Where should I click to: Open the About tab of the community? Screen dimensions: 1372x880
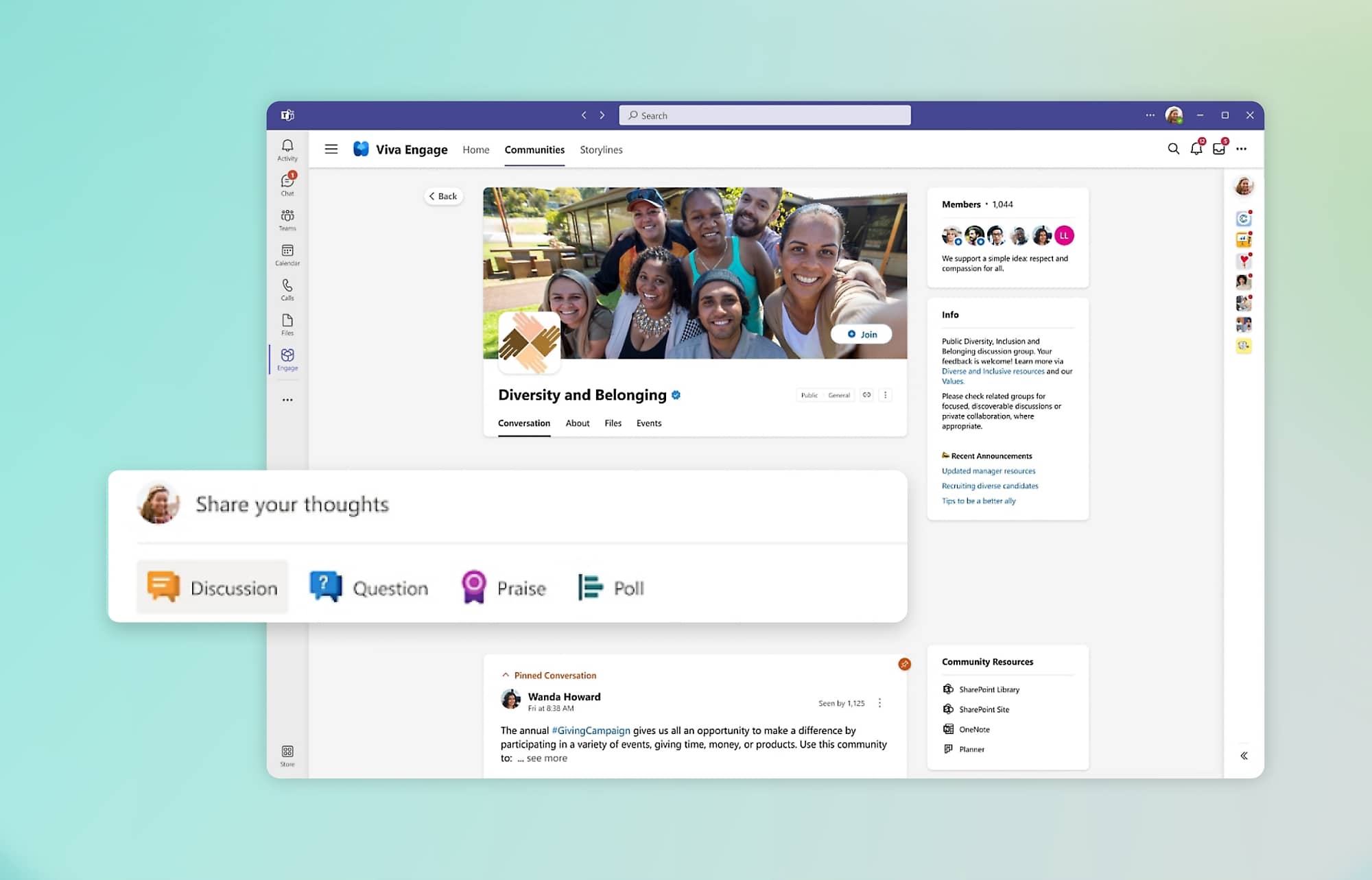pos(577,423)
